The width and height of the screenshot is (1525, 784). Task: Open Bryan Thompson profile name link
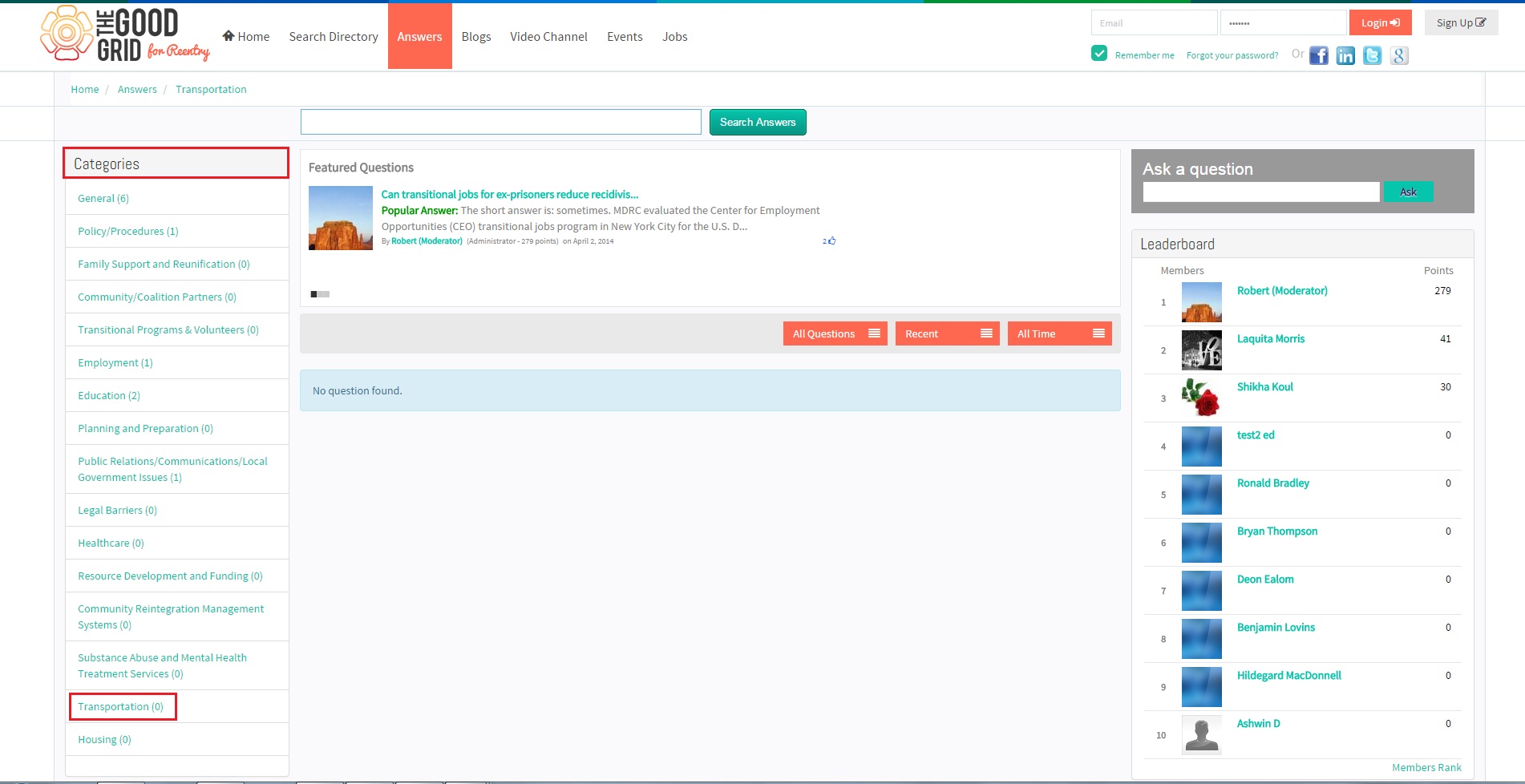[x=1277, y=531]
